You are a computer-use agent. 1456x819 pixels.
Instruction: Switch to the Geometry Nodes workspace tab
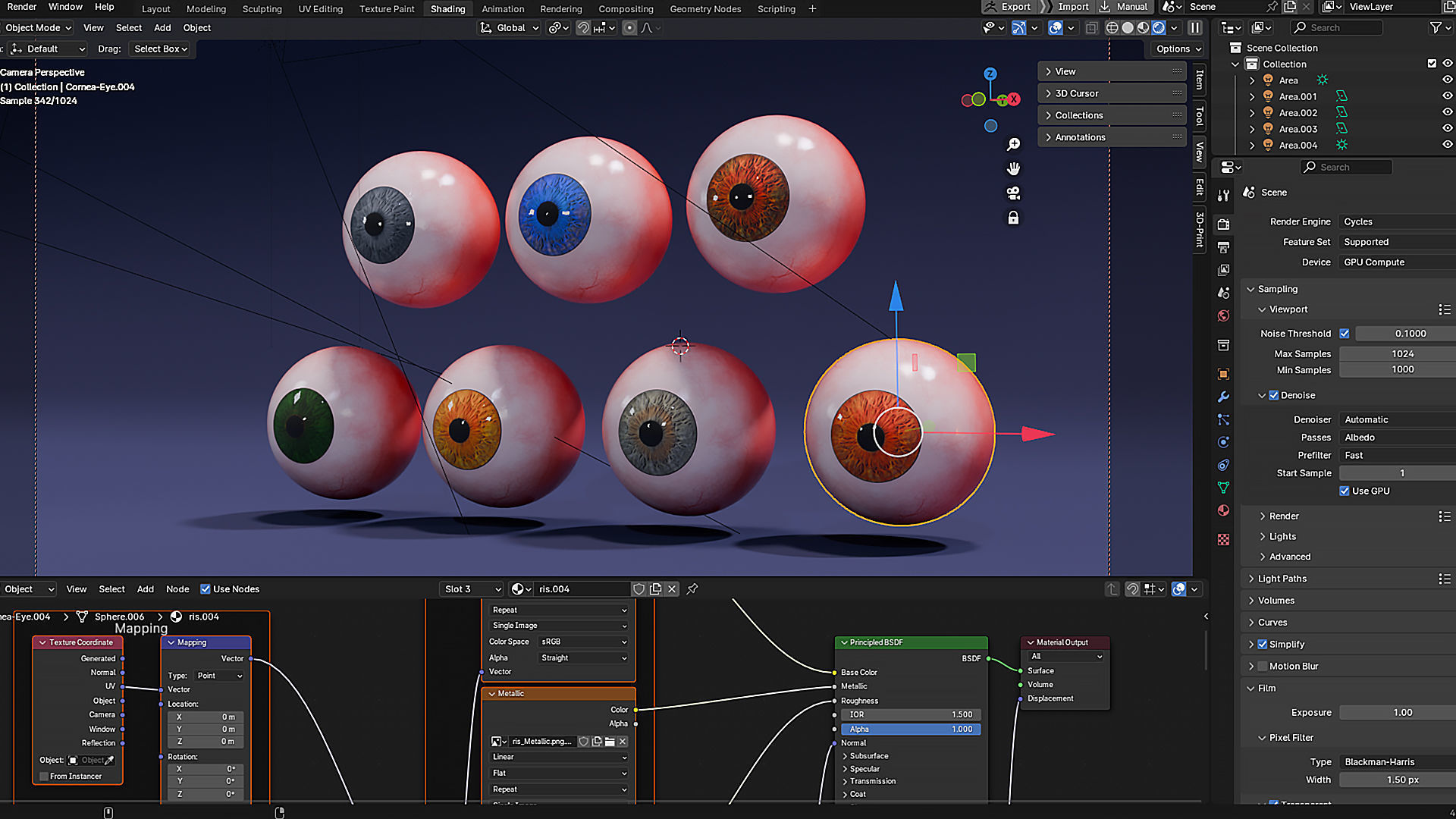(x=705, y=9)
